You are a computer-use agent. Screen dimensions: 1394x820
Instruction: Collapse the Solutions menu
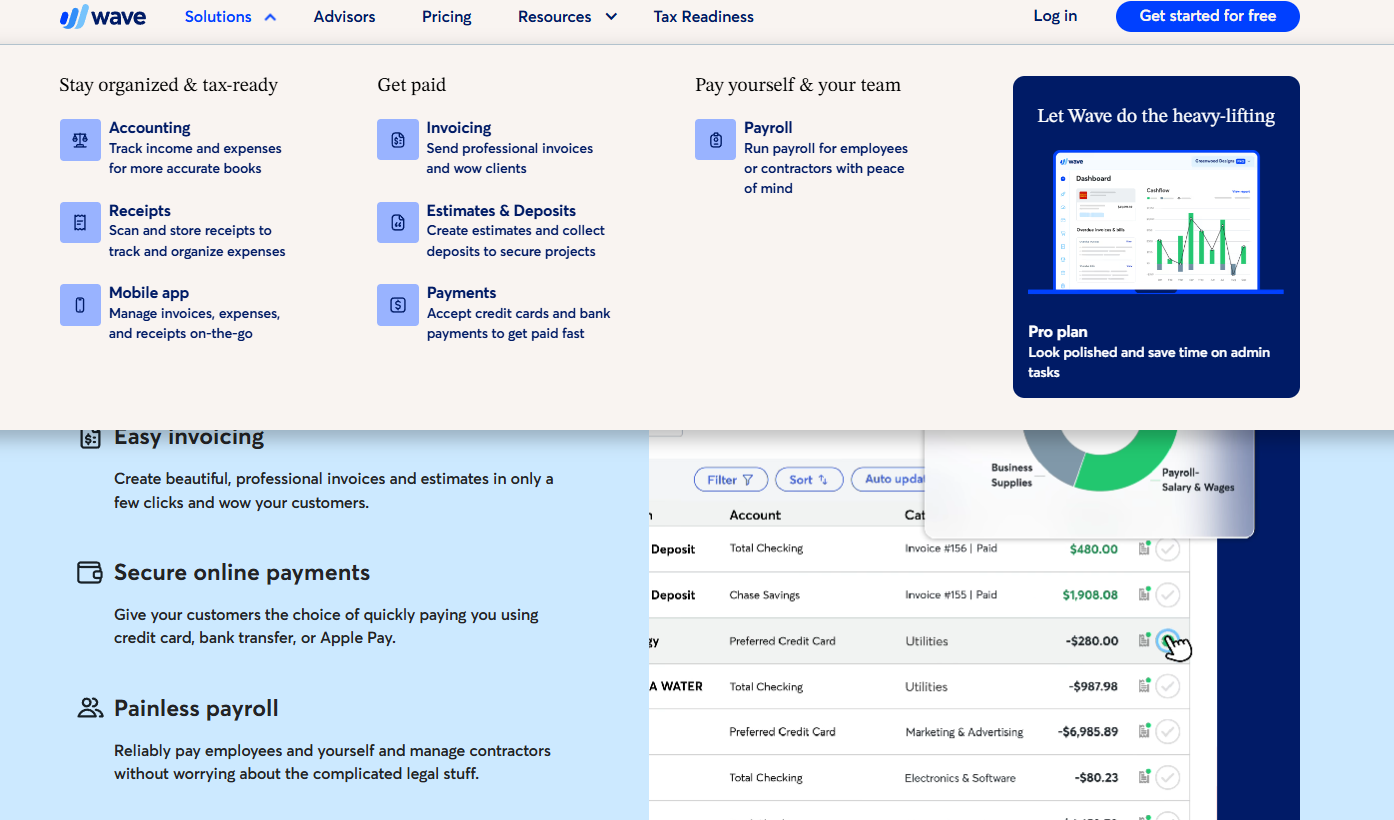tap(218, 16)
